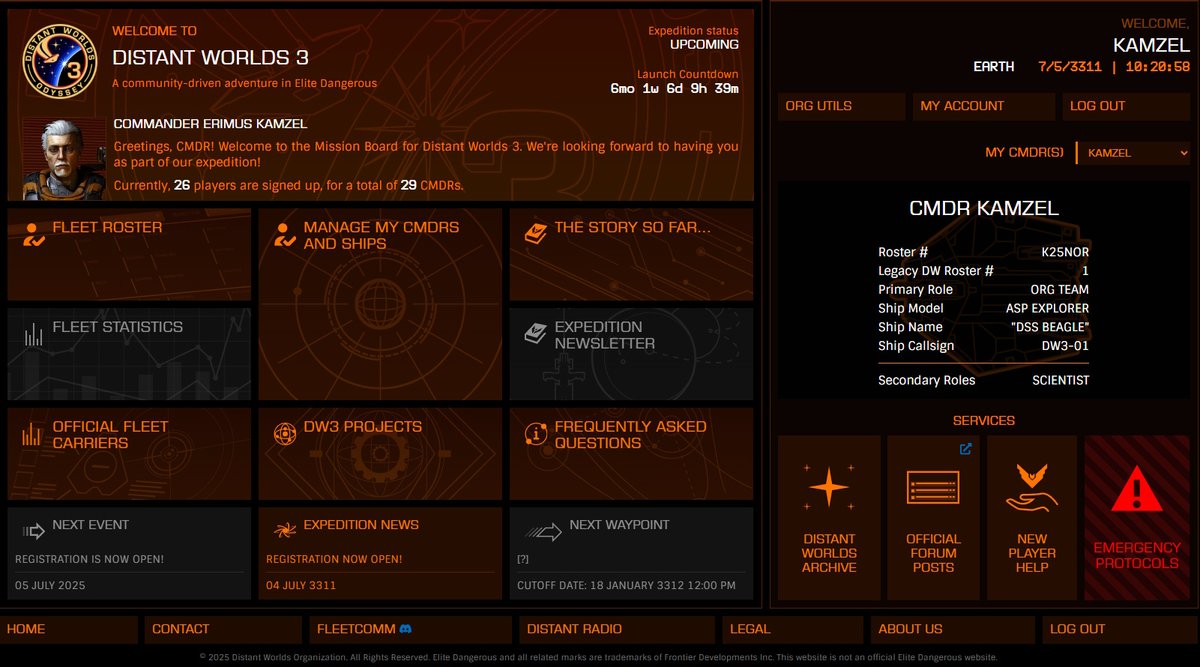Open CONTACT in the footer

(x=223, y=629)
